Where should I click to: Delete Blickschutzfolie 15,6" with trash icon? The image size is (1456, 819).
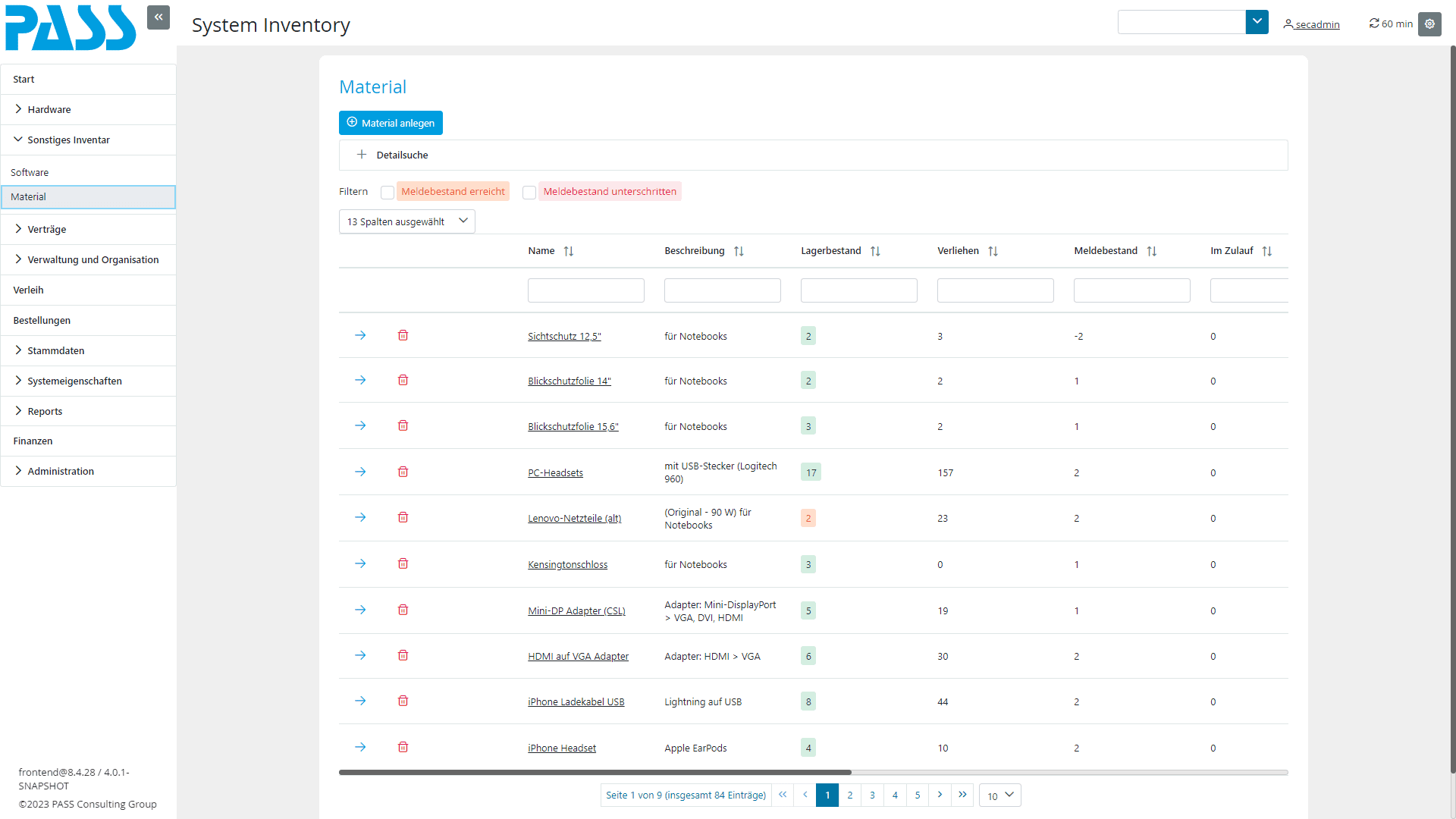click(403, 425)
